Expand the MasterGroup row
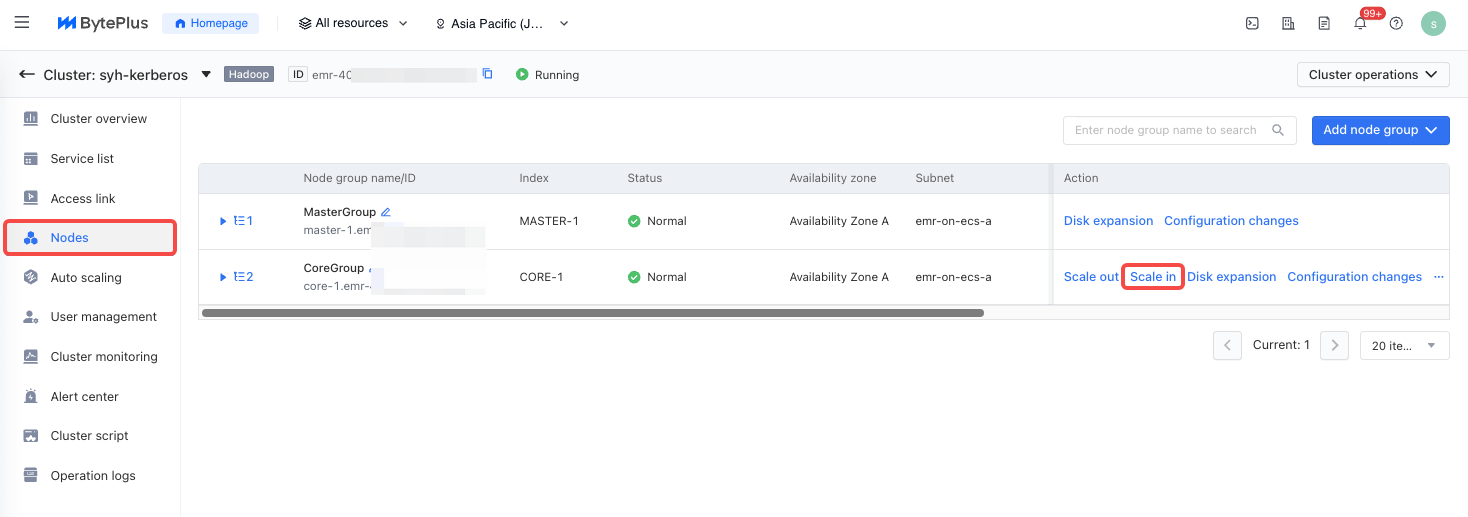This screenshot has height=517, width=1468. pos(224,221)
